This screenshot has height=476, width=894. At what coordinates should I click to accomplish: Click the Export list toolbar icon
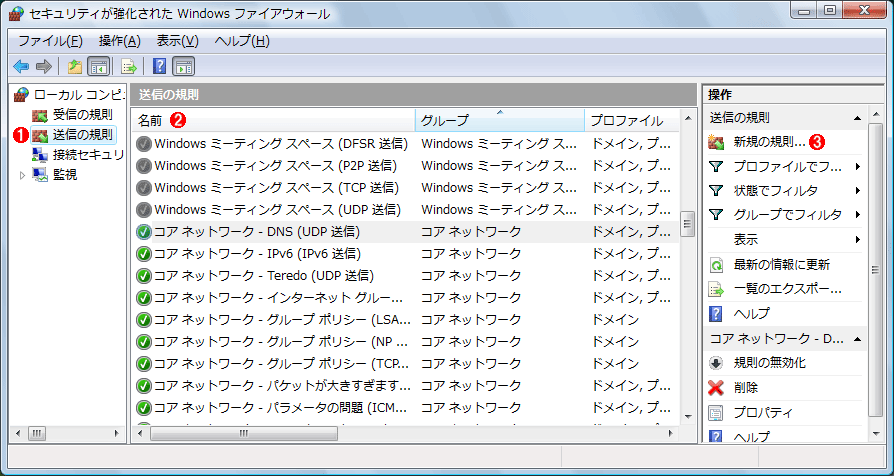(129, 67)
